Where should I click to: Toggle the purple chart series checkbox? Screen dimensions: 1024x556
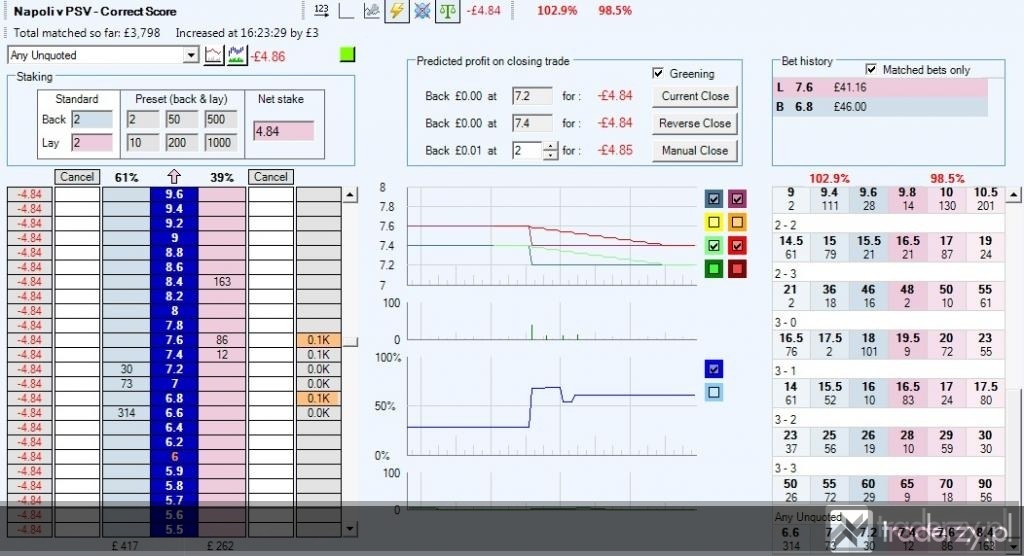pos(737,199)
